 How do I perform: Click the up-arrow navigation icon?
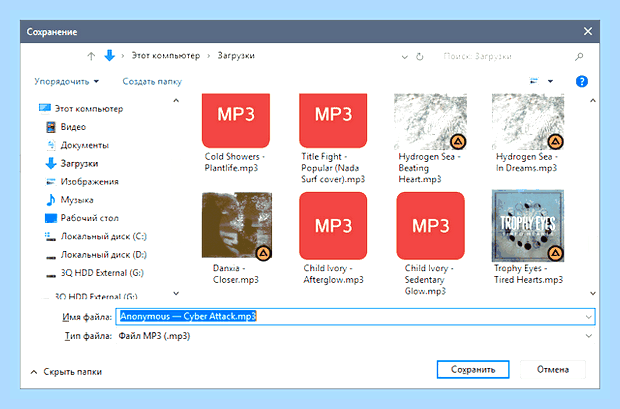tap(91, 57)
